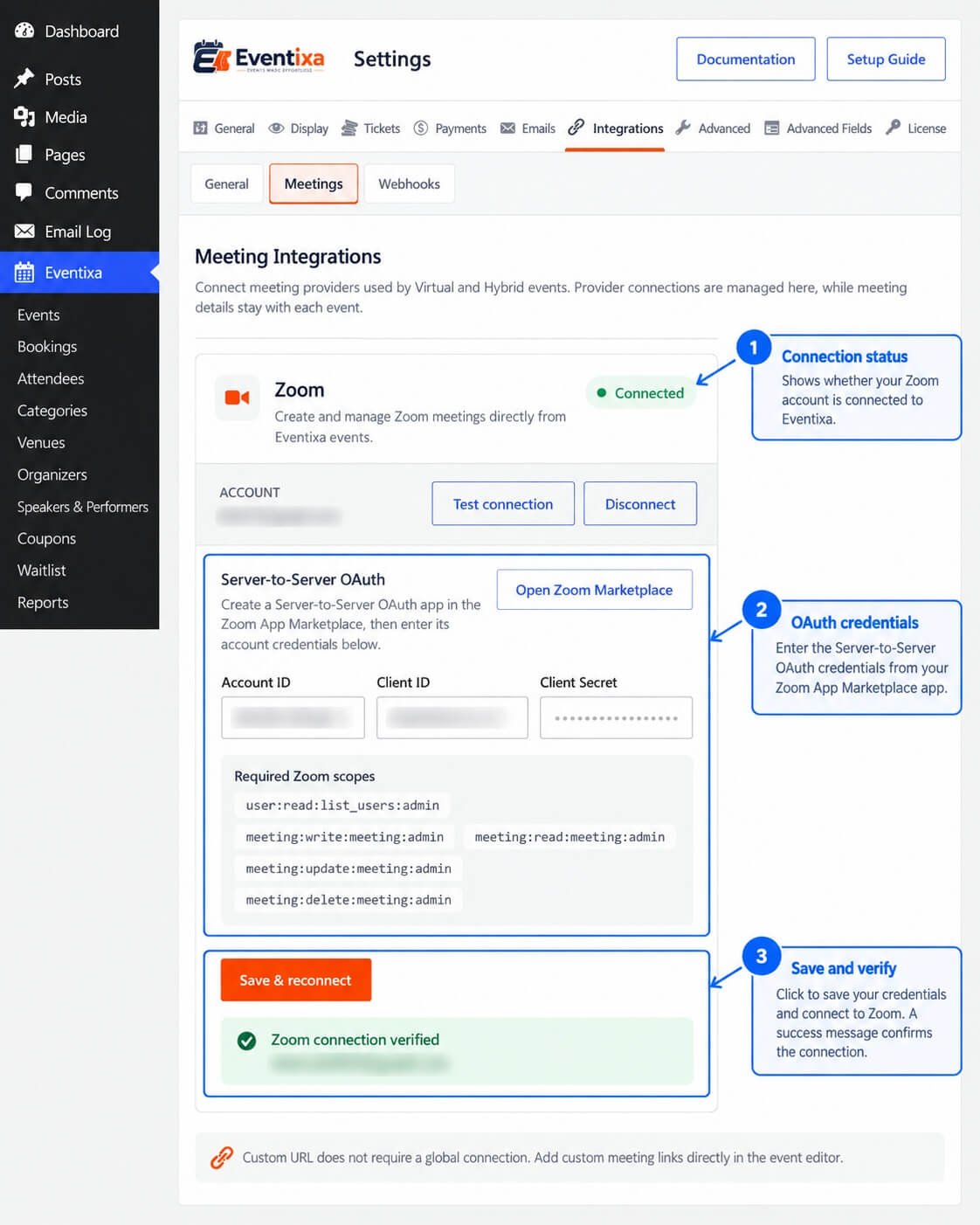Click the Zoom camera icon
The width and height of the screenshot is (980, 1225).
point(238,398)
